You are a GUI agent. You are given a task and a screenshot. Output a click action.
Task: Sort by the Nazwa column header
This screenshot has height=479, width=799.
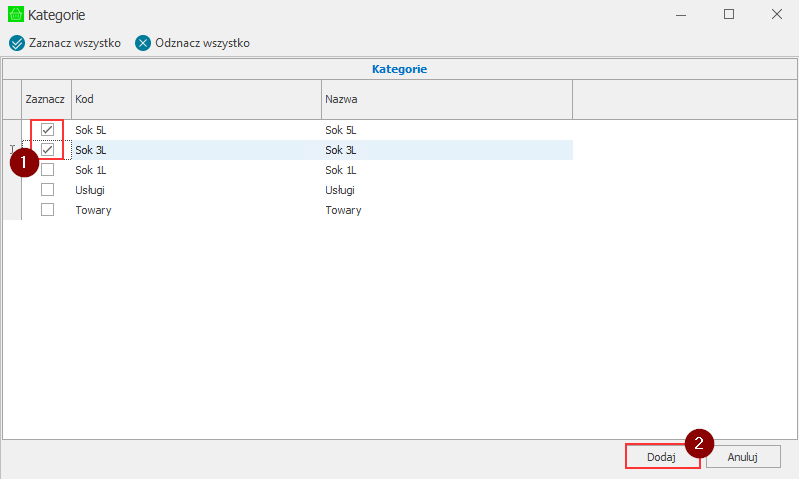[446, 100]
